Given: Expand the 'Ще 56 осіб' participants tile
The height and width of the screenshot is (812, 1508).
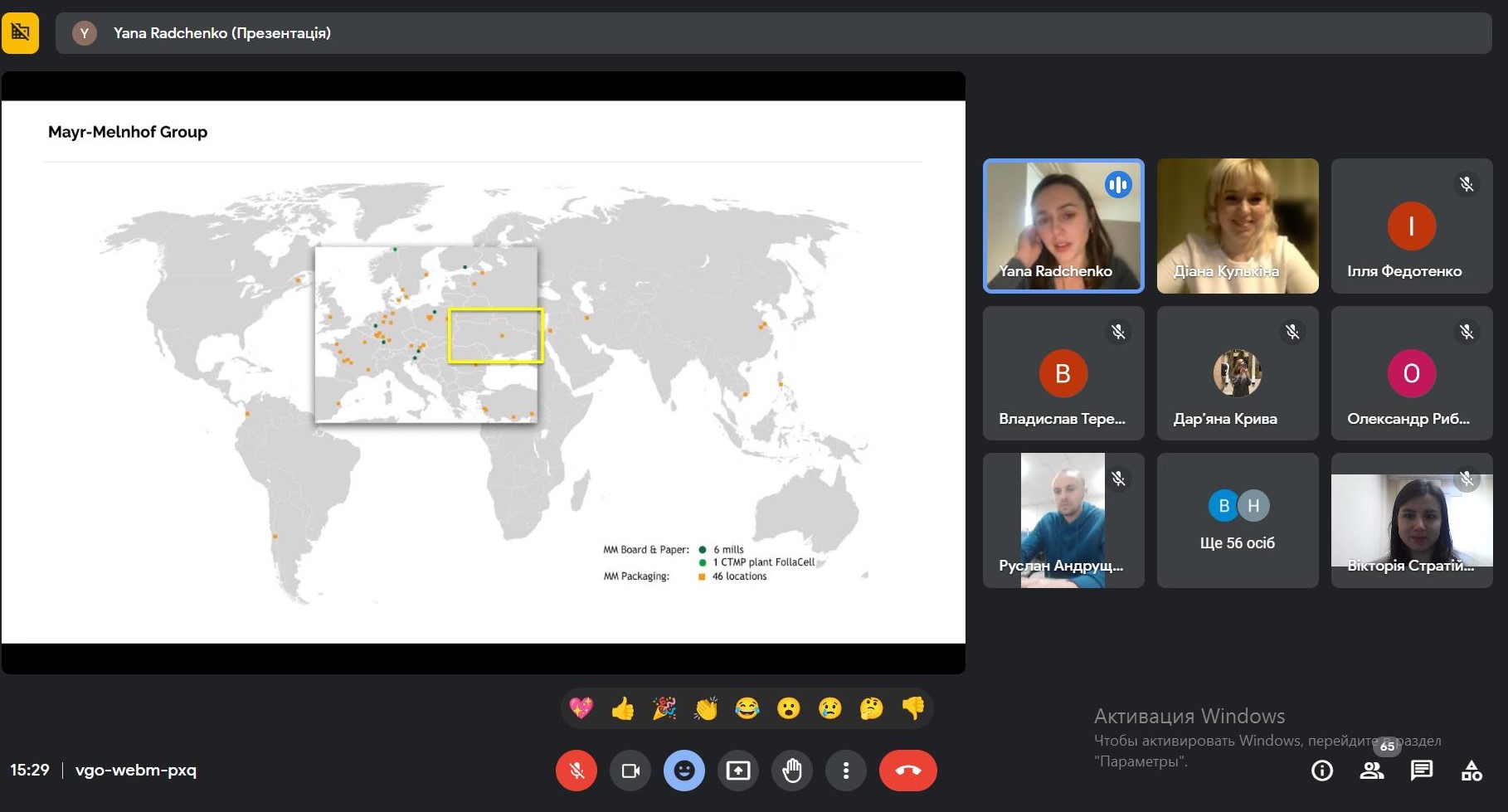Looking at the screenshot, I should [1238, 520].
